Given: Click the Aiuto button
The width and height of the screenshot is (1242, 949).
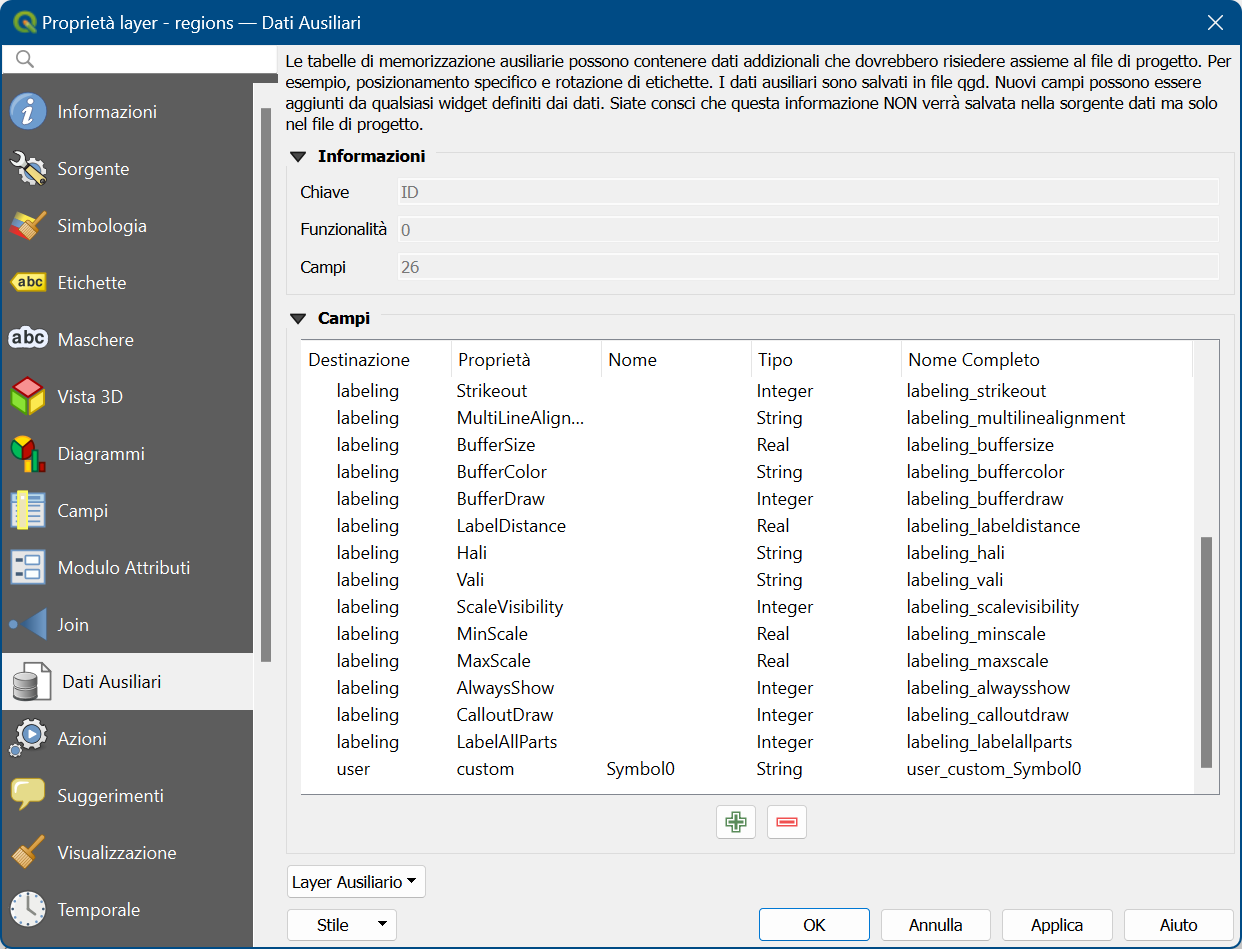Looking at the screenshot, I should click(x=1179, y=925).
